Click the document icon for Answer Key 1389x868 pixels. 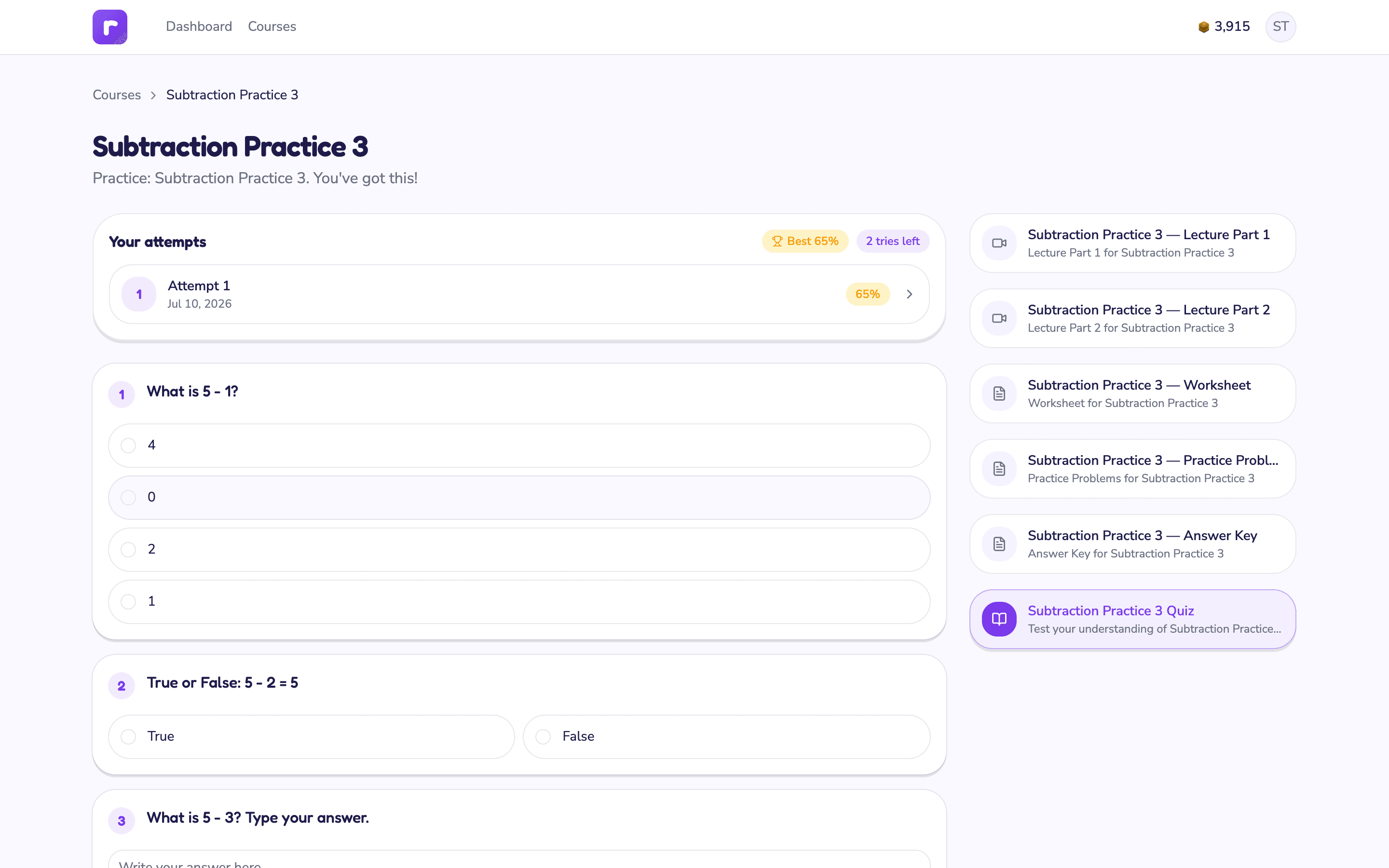click(x=999, y=543)
